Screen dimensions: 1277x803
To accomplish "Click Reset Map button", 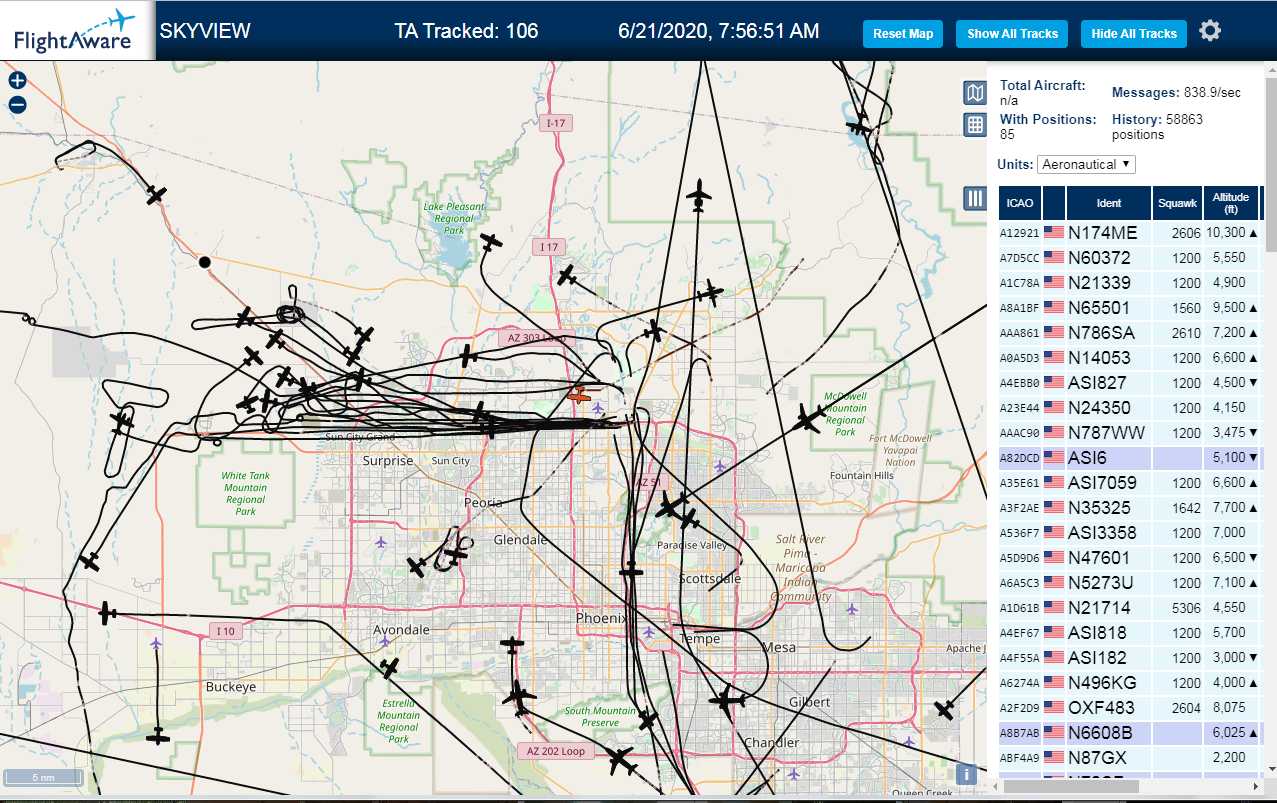I will (903, 34).
